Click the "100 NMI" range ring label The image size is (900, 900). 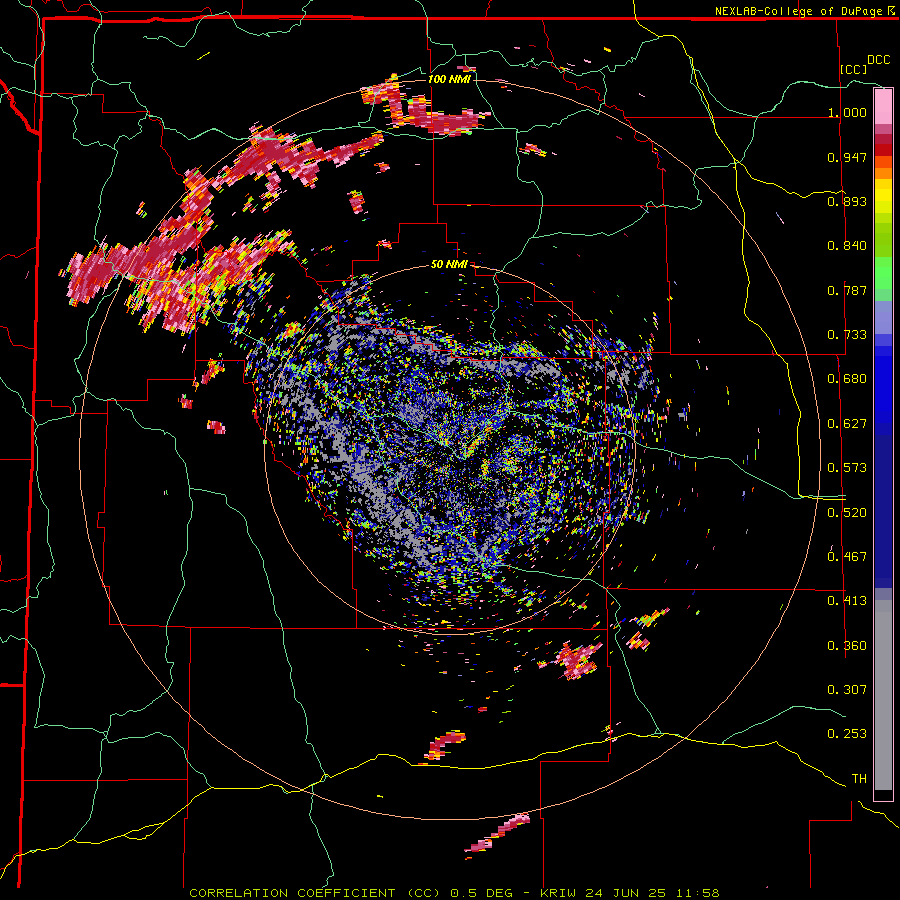tap(449, 79)
